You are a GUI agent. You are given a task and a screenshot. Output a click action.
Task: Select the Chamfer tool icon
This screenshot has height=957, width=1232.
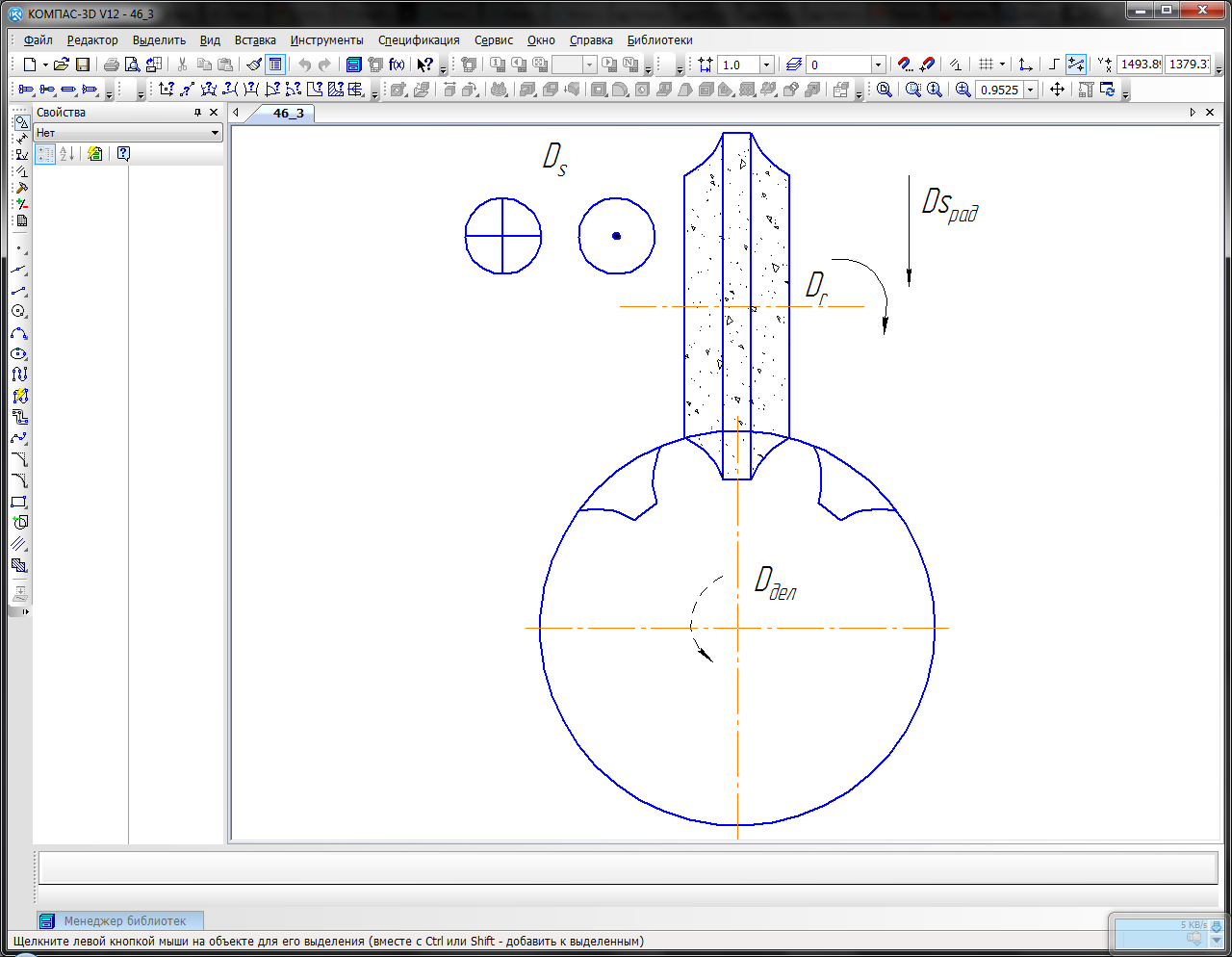19,459
